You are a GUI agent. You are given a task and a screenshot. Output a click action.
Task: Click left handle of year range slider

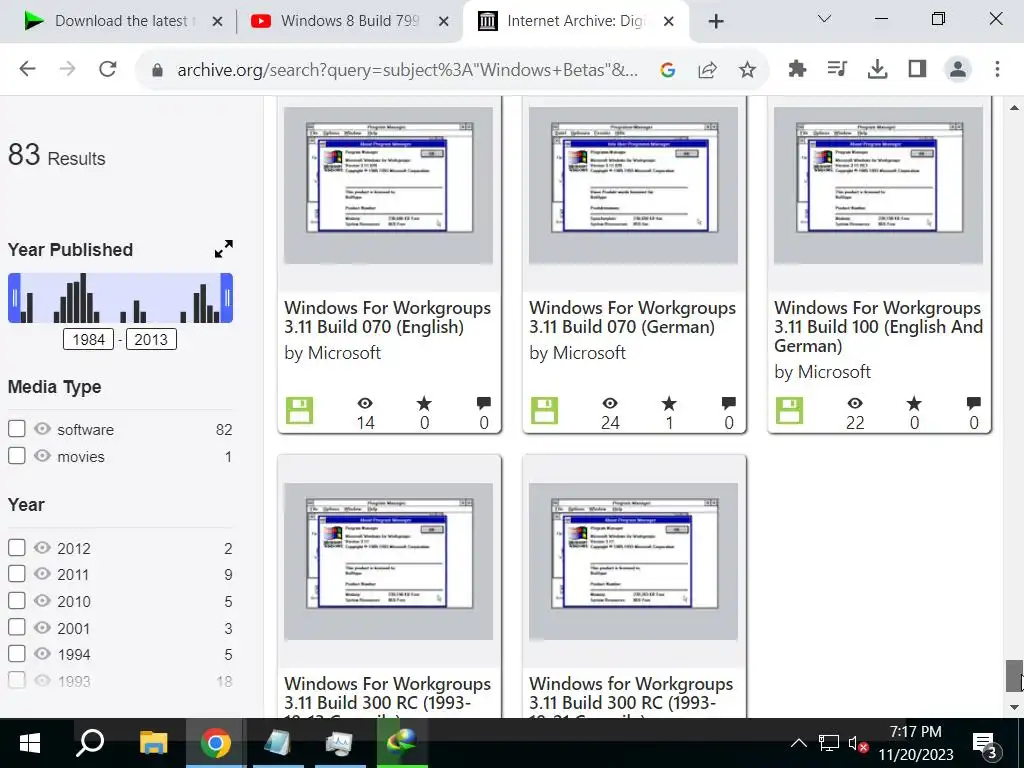(14, 298)
